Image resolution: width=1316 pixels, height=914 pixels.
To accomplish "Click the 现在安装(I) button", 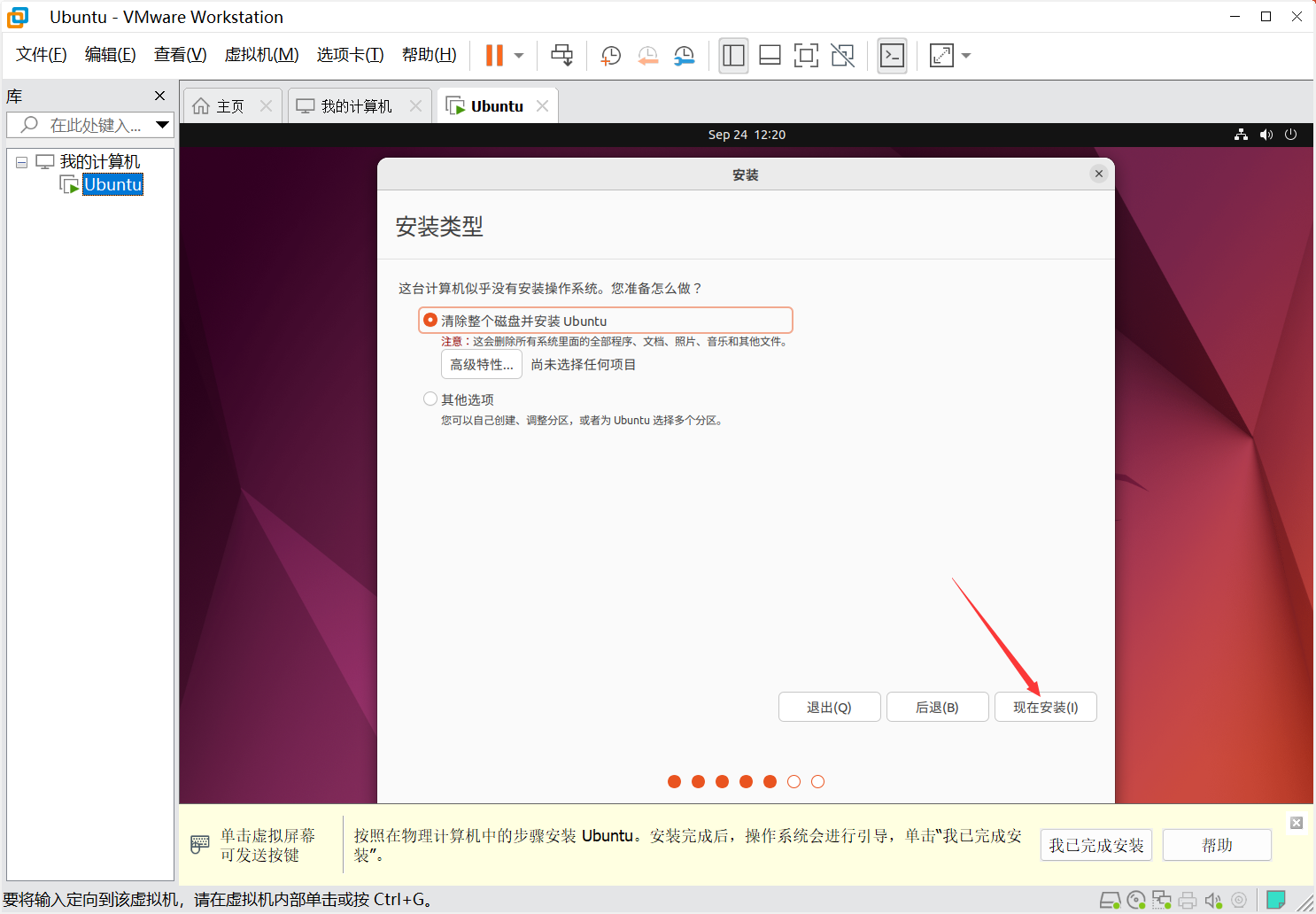I will tap(1046, 708).
